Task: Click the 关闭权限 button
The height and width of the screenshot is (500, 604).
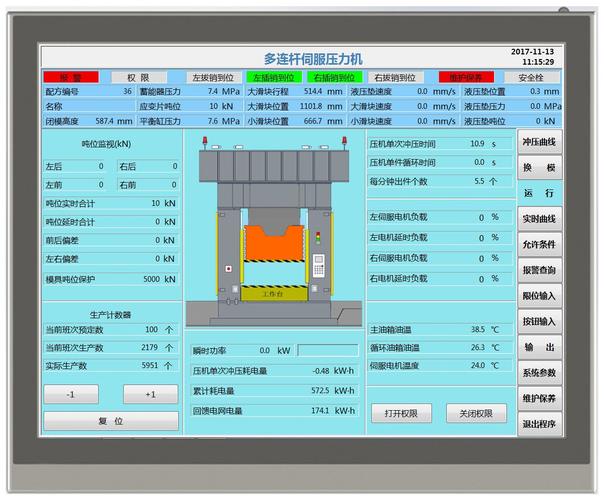Action: (x=476, y=413)
